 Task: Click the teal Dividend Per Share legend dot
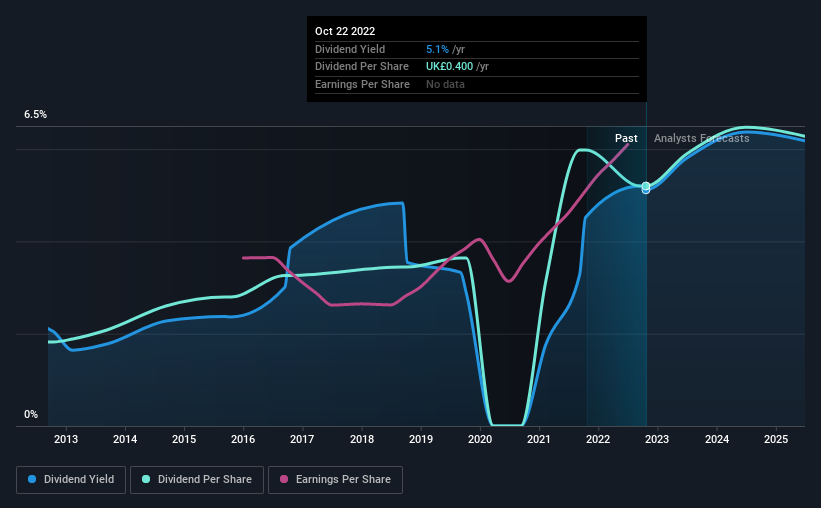(x=146, y=479)
